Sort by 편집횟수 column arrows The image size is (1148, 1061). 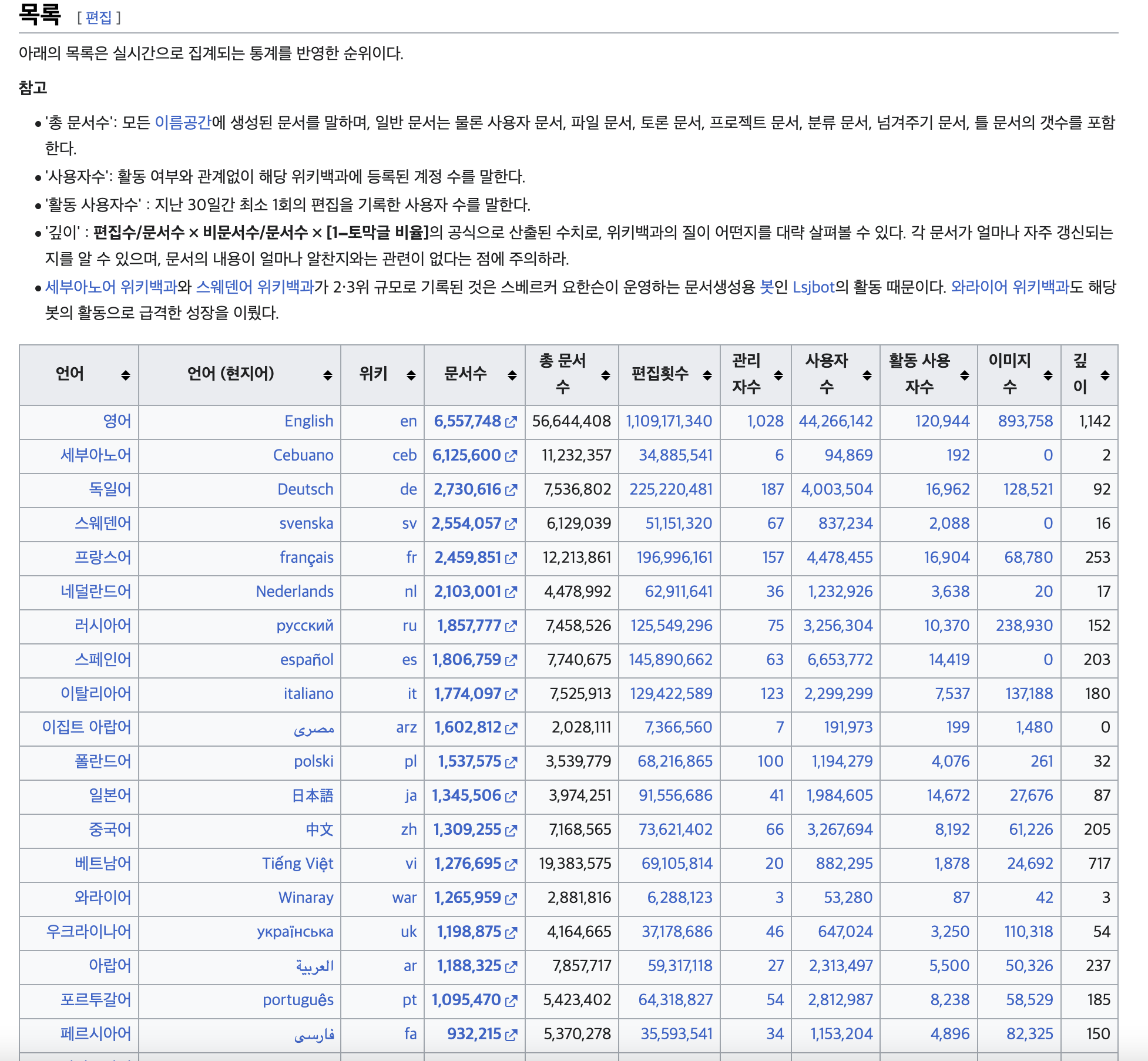click(x=707, y=375)
